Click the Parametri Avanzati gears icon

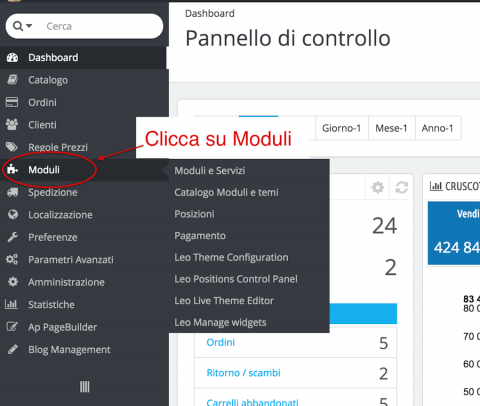12,259
